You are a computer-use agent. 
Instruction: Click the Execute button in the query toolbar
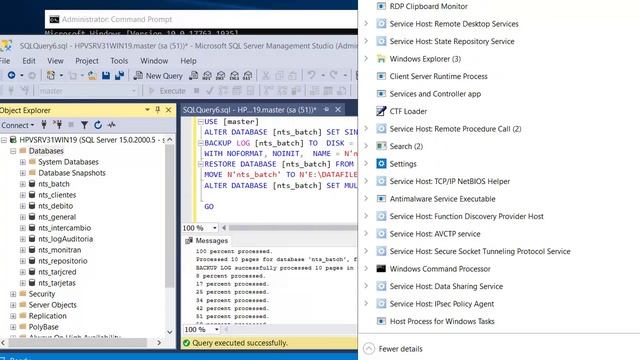(167, 91)
